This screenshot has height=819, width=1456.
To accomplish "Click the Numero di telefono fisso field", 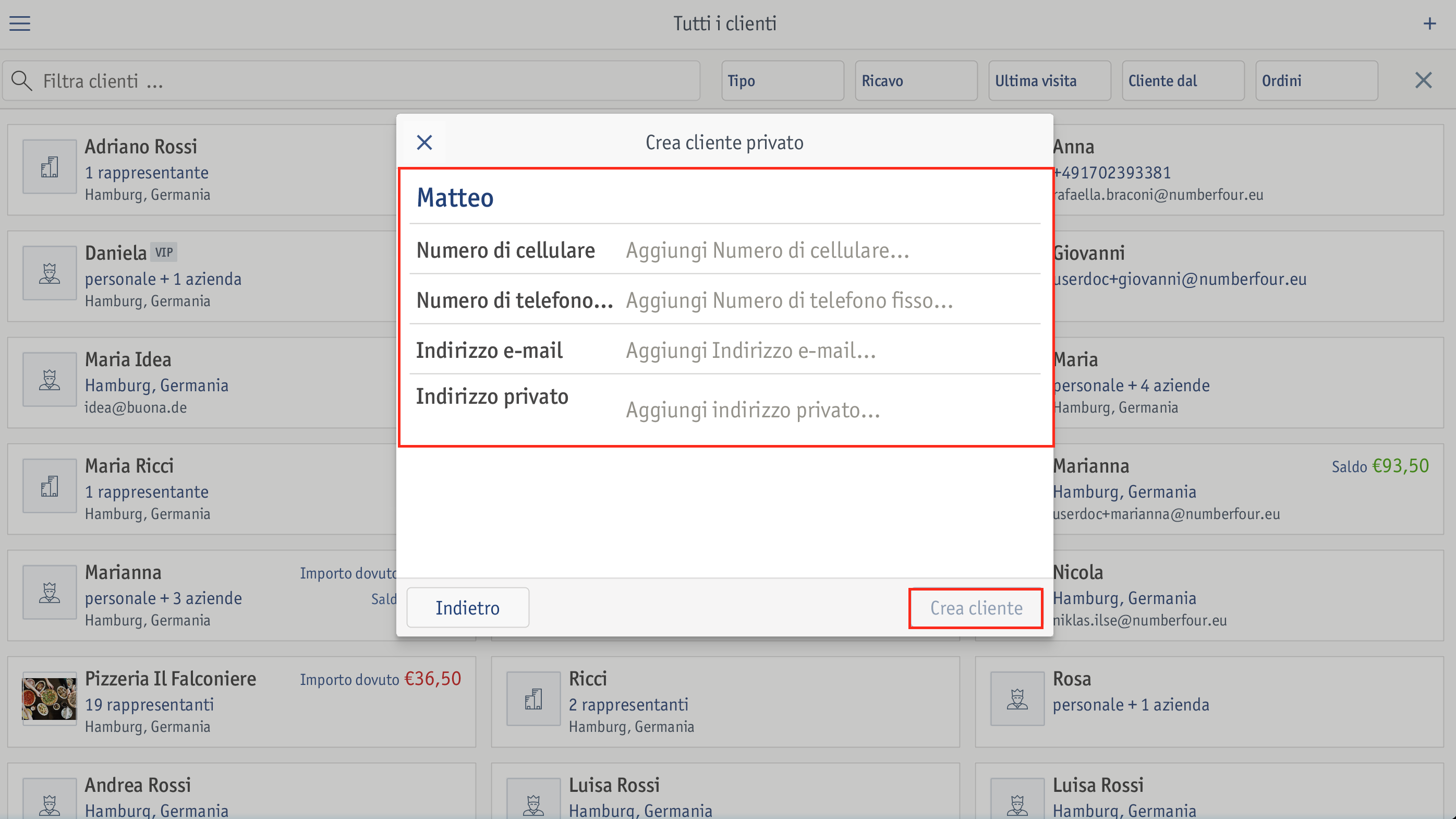I will 833,300.
